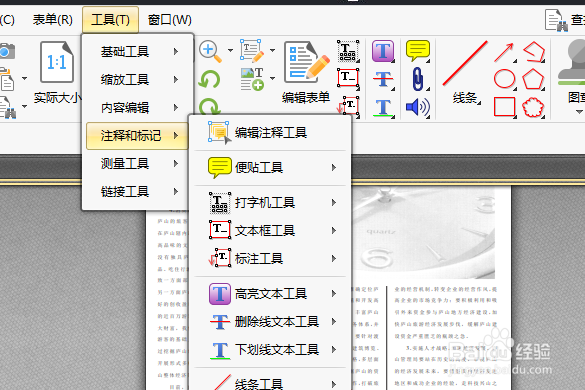The height and width of the screenshot is (390, 585).
Task: Open the 工具(T) menu
Action: [110, 20]
